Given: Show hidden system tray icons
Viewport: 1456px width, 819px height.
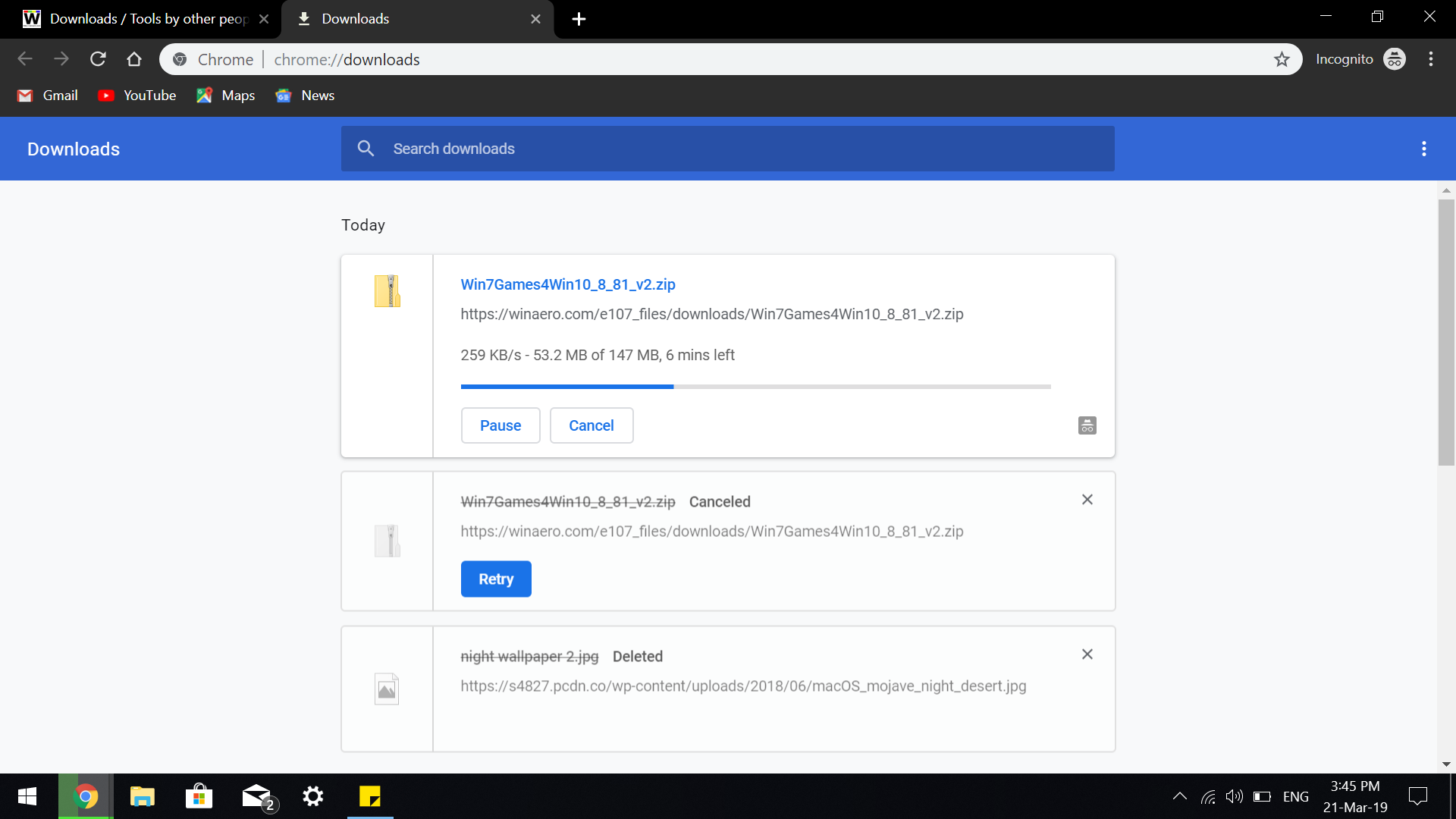Looking at the screenshot, I should [1179, 796].
